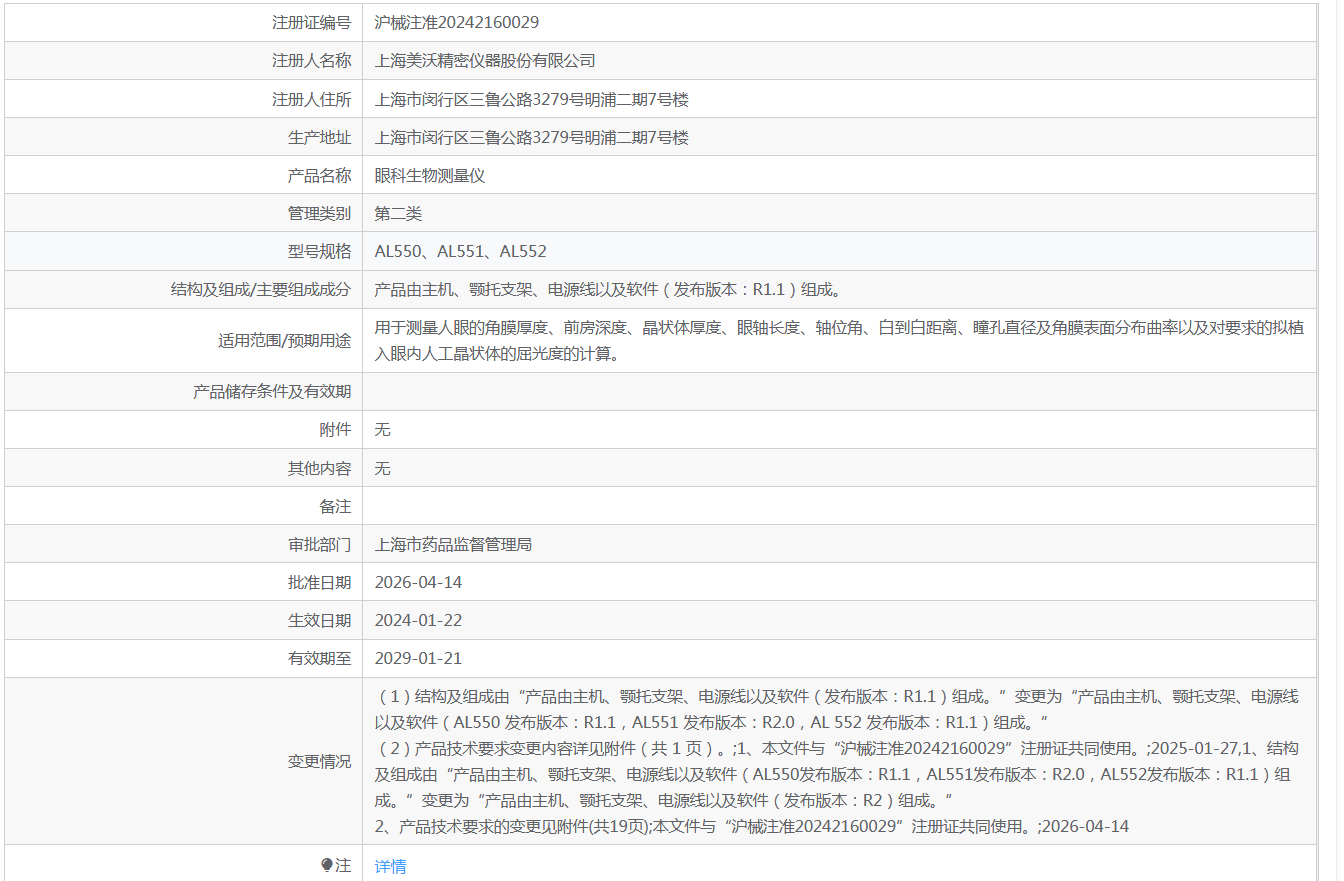The height and width of the screenshot is (881, 1344).
Task: Click the 产品储存条件及有效期 label
Action: click(272, 391)
